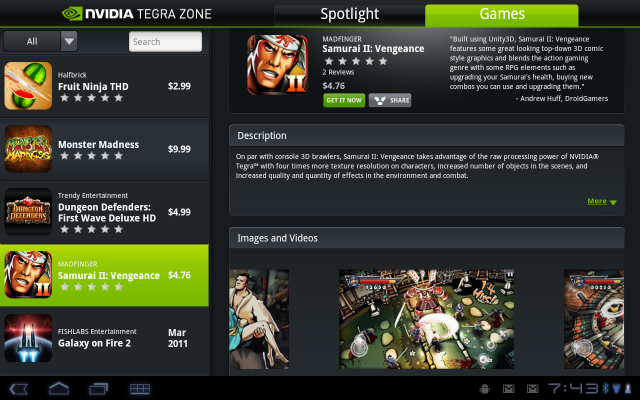Tap the large Samurai II app icon
Viewport: 640px width, 400px height.
tap(277, 64)
